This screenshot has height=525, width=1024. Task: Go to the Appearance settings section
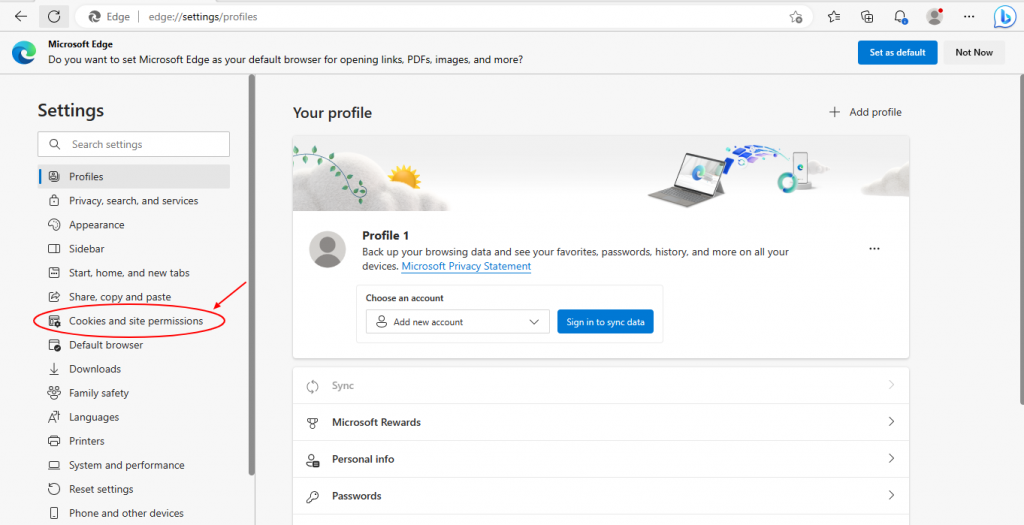point(96,225)
